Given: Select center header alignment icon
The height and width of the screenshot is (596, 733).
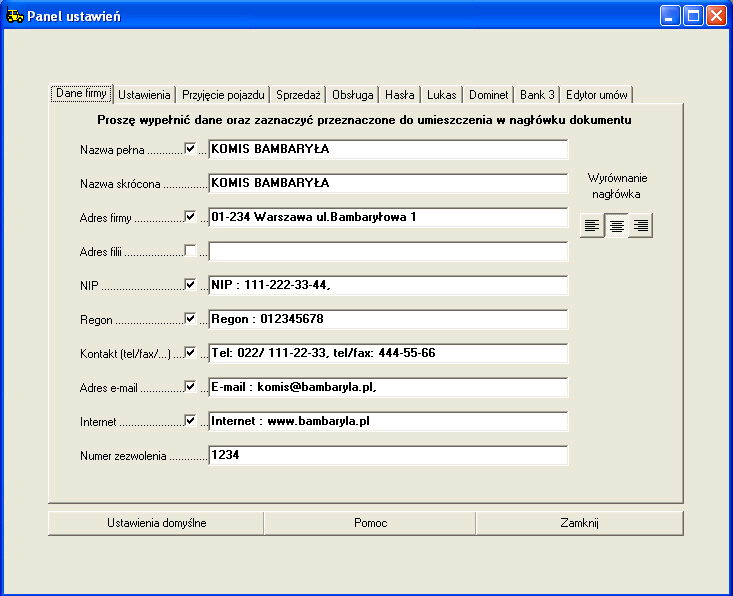Looking at the screenshot, I should [x=617, y=226].
